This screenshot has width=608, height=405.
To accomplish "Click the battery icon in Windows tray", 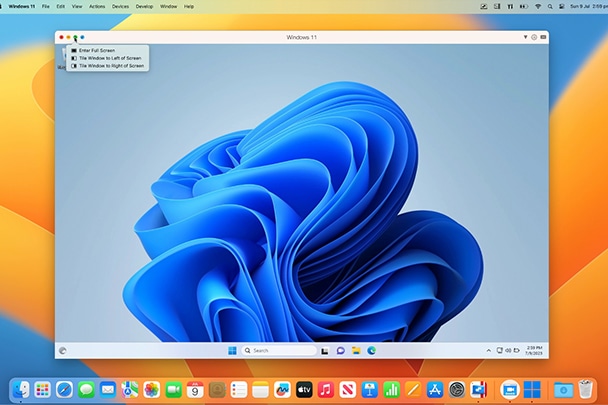I will click(x=516, y=350).
